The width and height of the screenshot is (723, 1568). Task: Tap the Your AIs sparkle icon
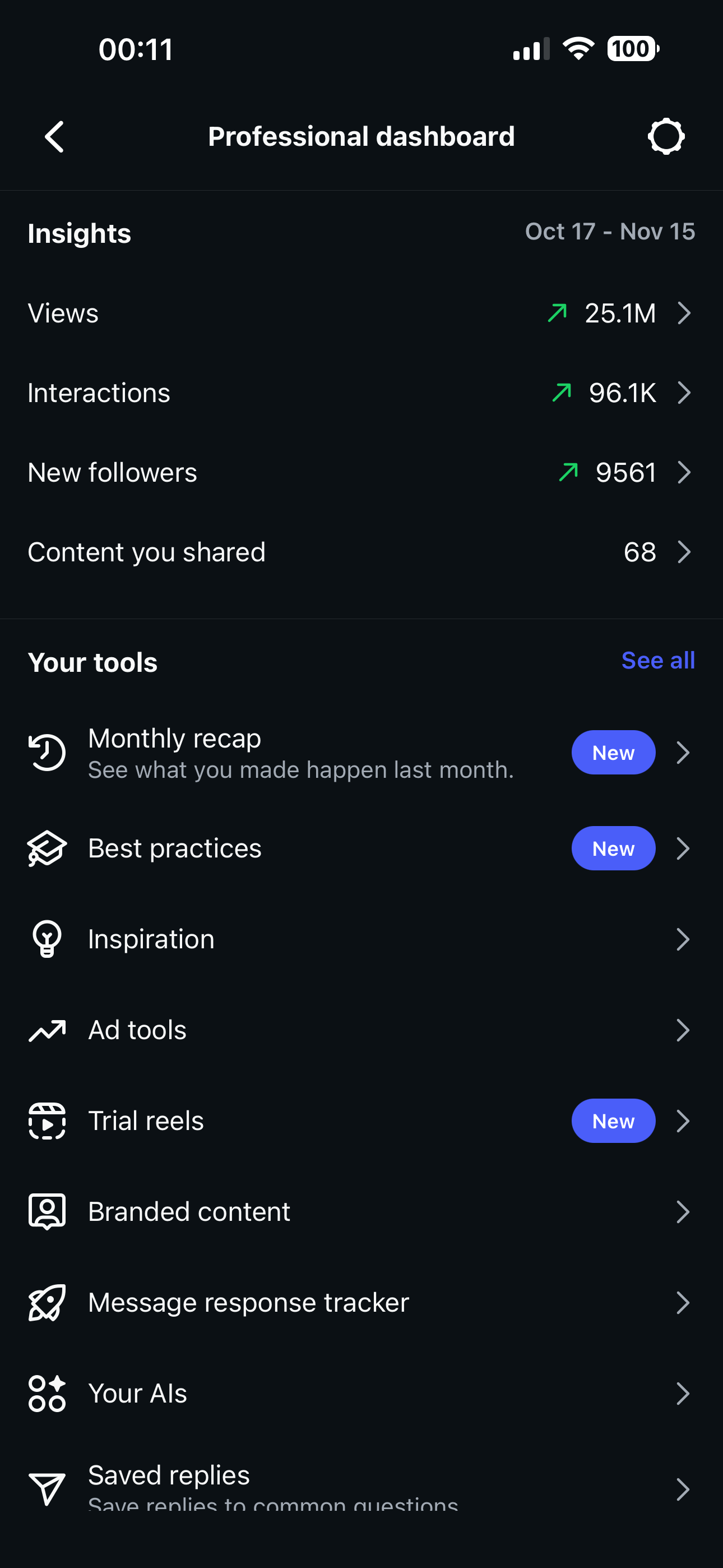pos(47,1393)
